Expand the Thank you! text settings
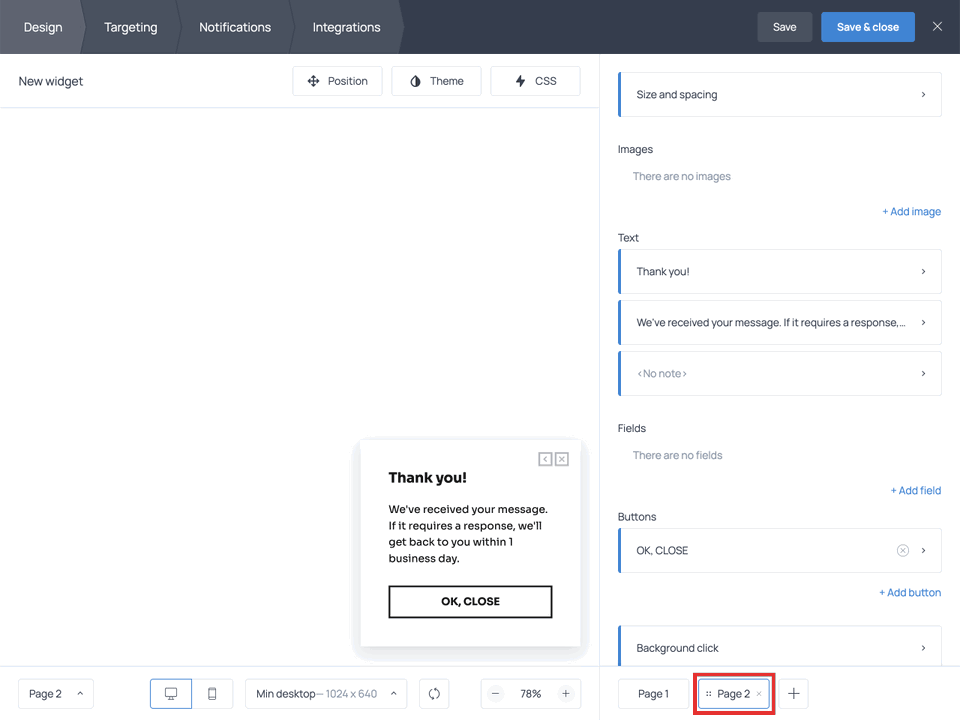960x720 pixels. (x=780, y=272)
